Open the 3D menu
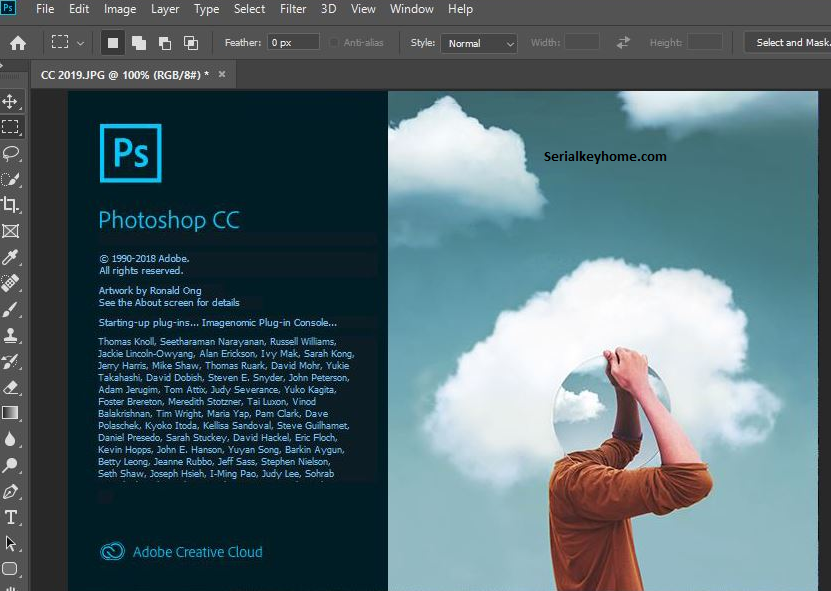This screenshot has width=831, height=591. pyautogui.click(x=329, y=9)
